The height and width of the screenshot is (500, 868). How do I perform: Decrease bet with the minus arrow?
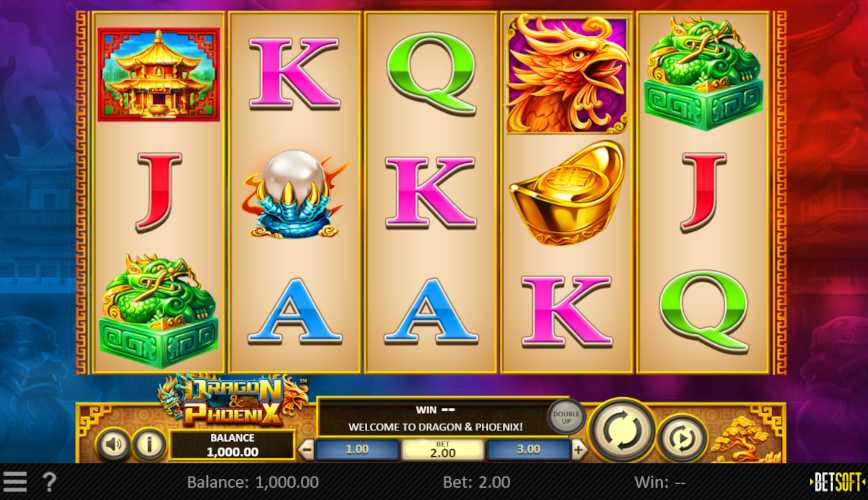tap(307, 450)
